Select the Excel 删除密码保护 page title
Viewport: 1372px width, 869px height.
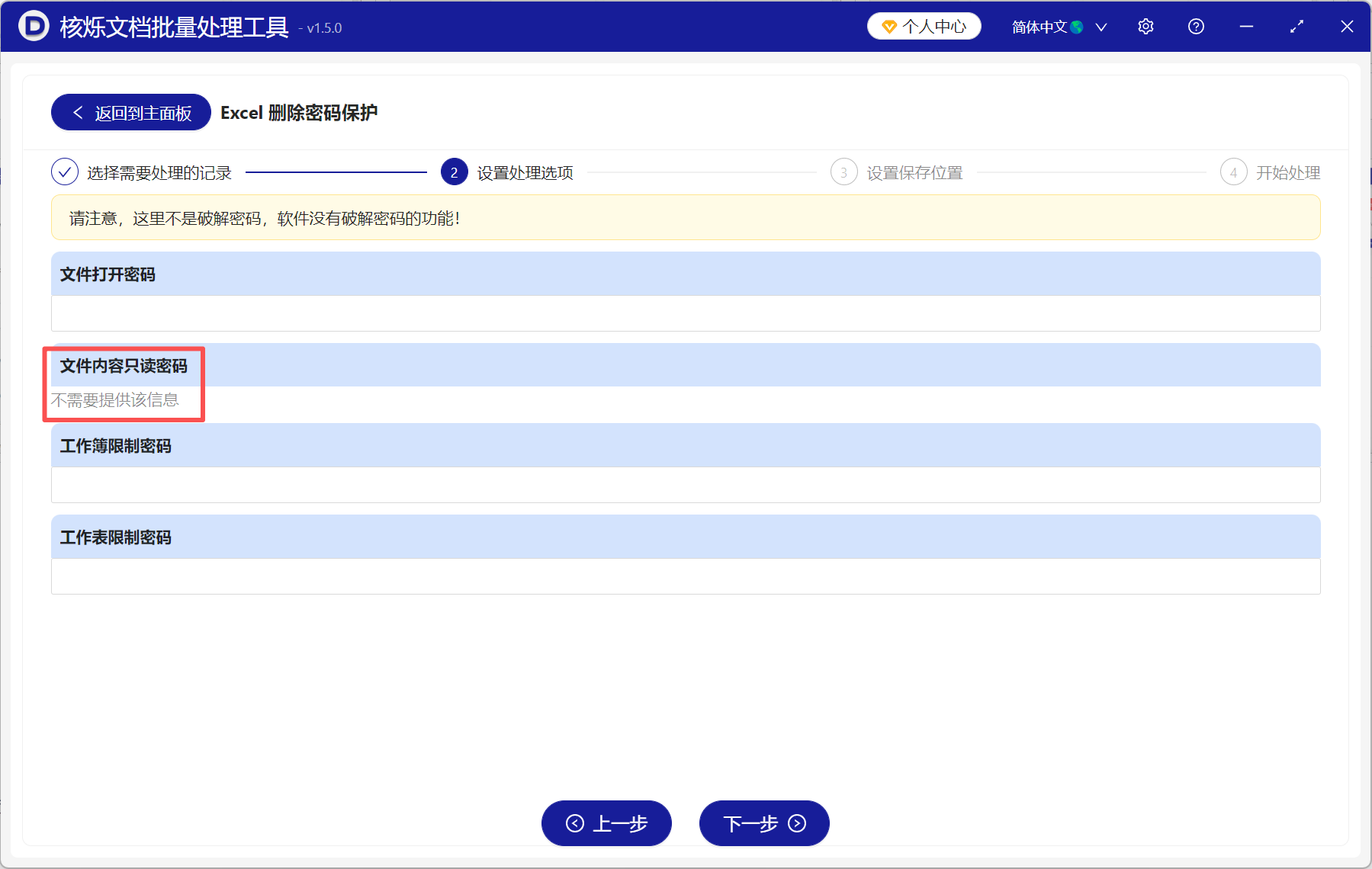point(299,112)
